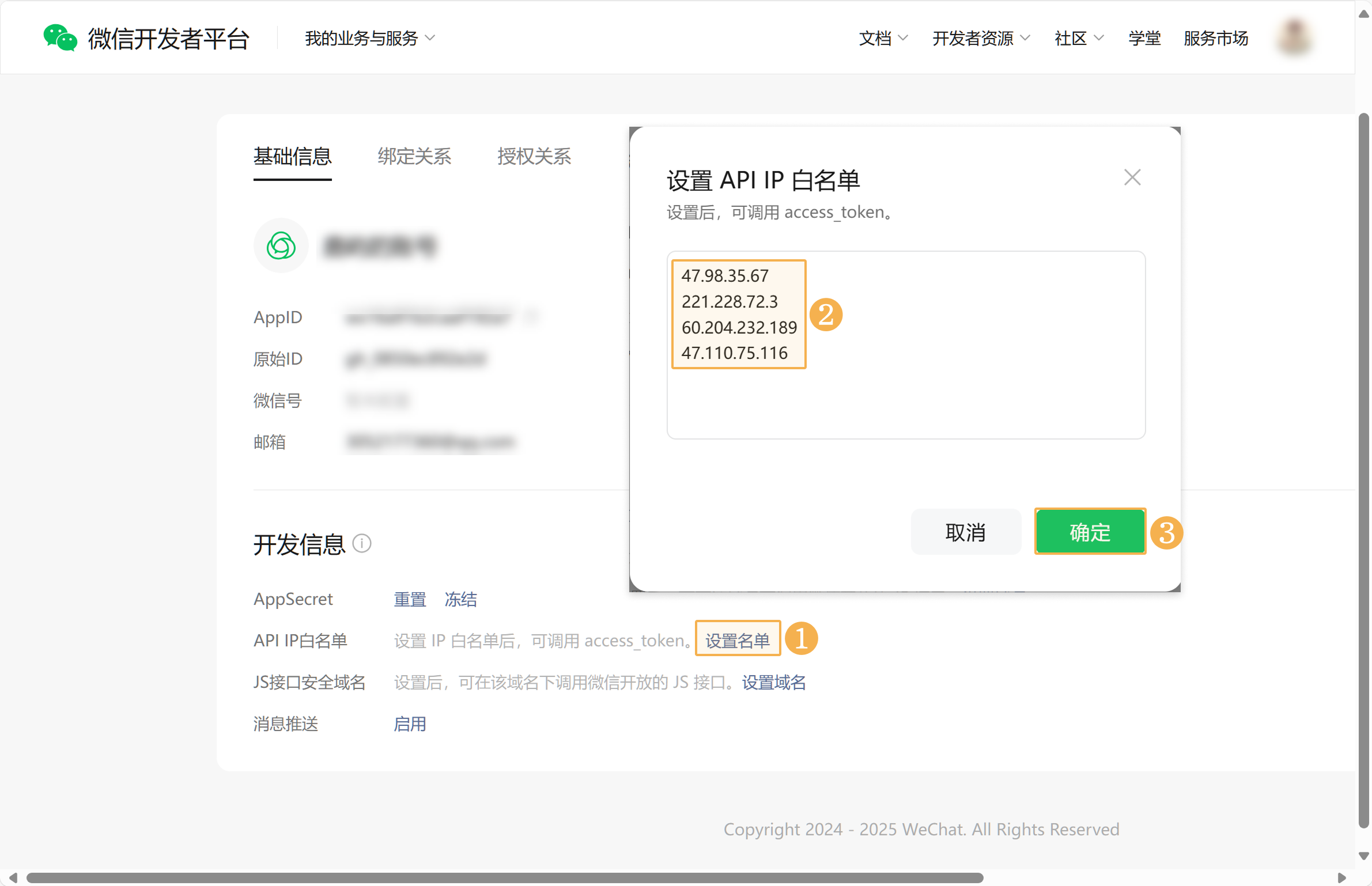The height and width of the screenshot is (886, 1372).
Task: Click the user avatar in header
Action: click(1294, 37)
